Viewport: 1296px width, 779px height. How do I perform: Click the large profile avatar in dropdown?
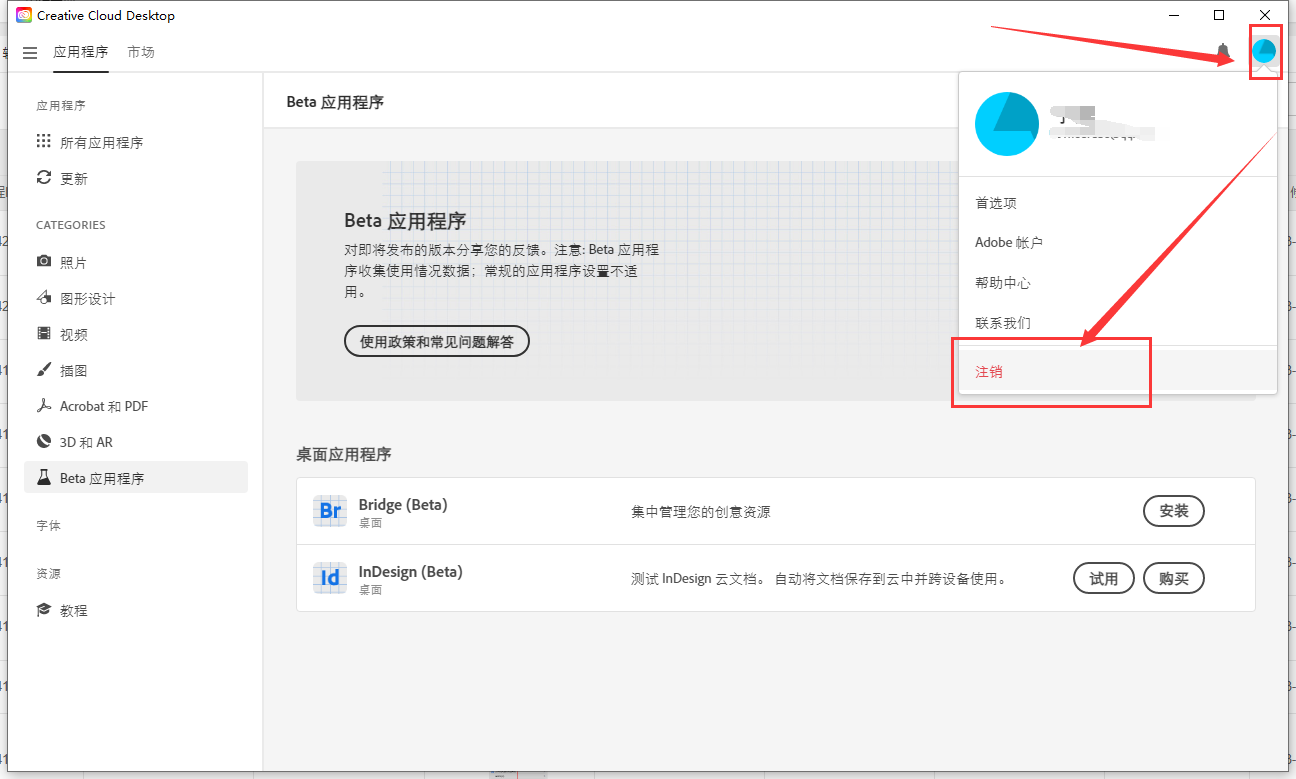1007,124
